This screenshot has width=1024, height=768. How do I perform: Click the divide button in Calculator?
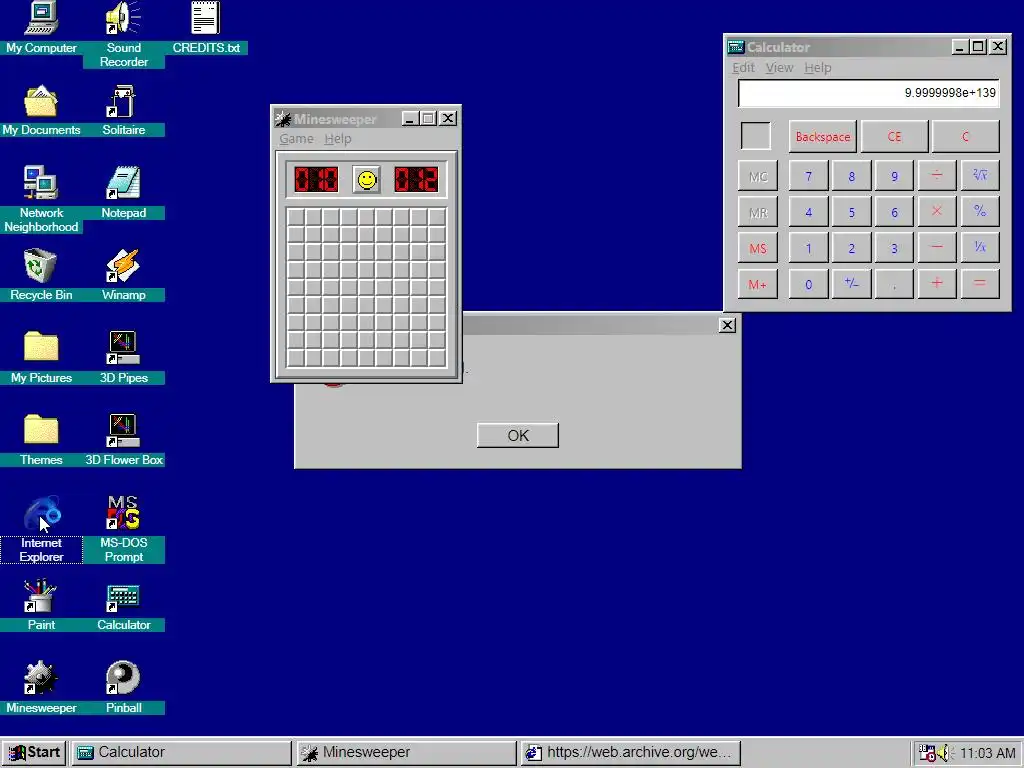point(937,176)
